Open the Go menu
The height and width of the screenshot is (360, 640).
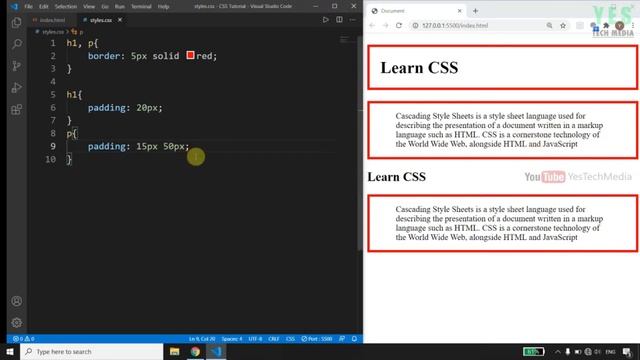105,7
